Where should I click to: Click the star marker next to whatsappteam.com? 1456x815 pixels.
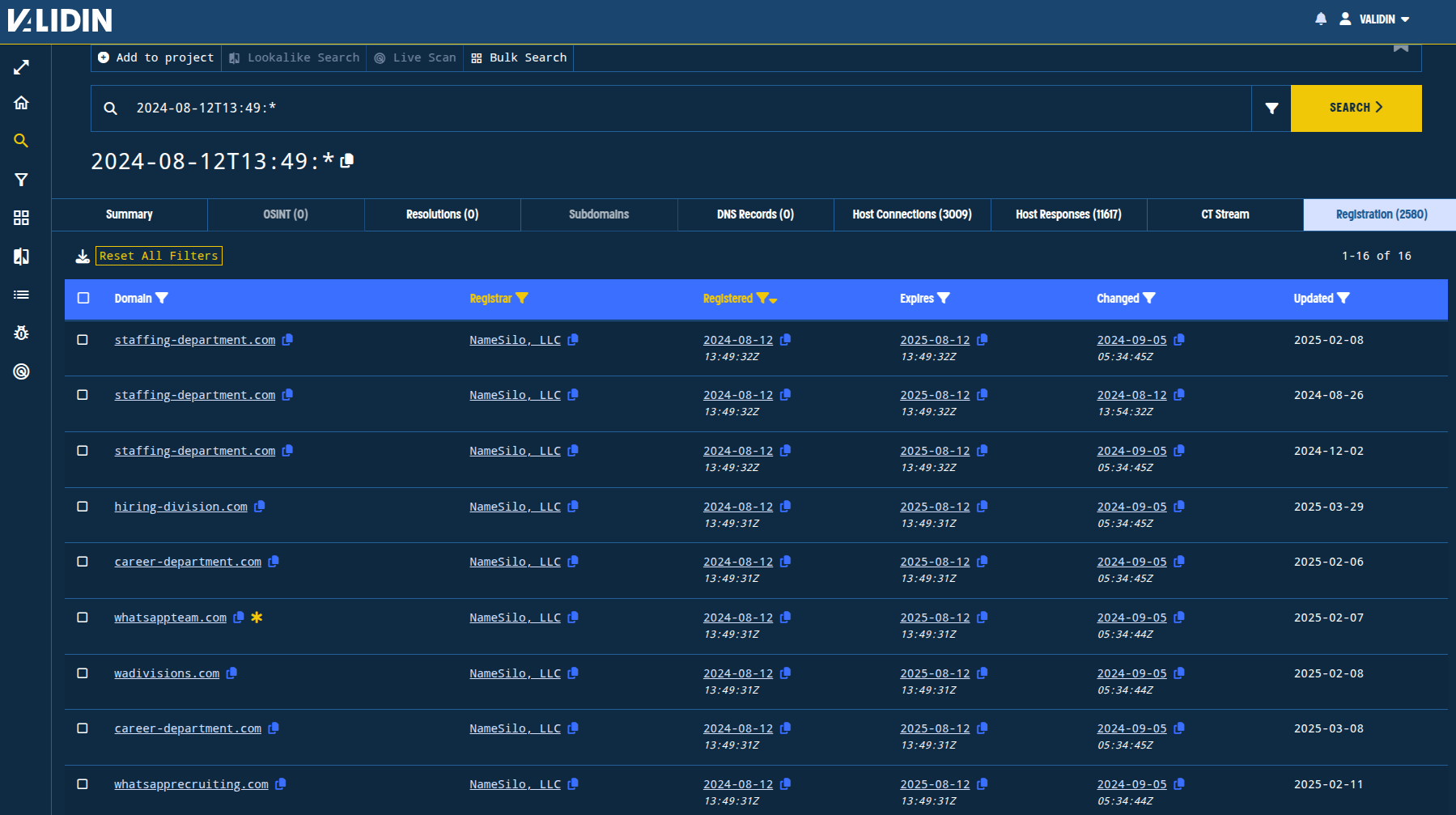(x=257, y=618)
